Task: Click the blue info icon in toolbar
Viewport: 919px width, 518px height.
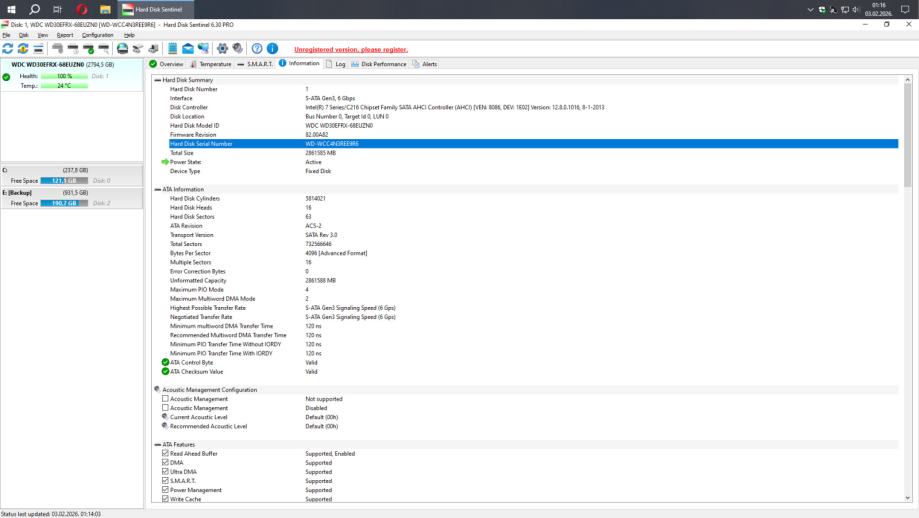Action: point(272,48)
